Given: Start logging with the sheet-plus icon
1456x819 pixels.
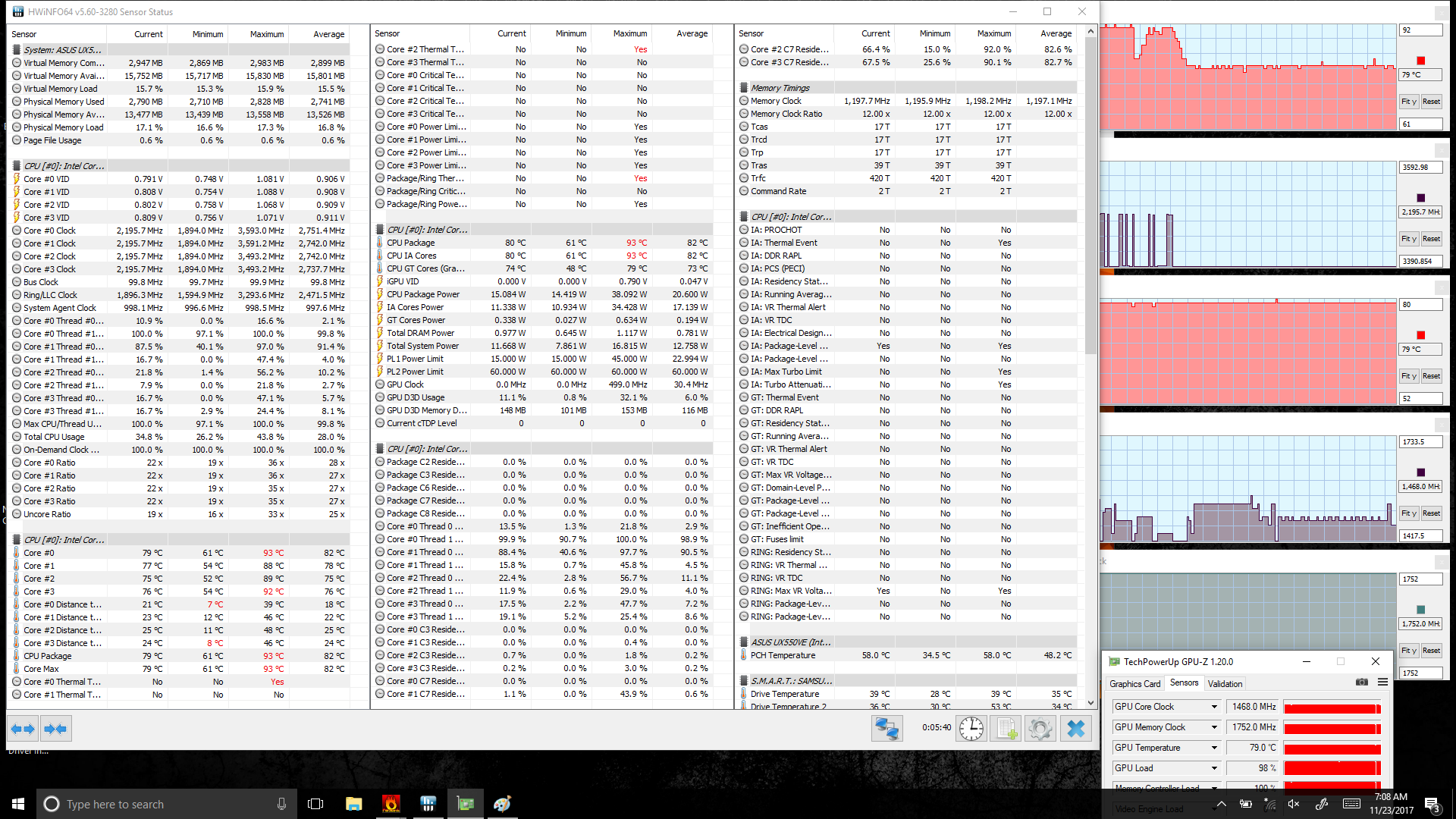Looking at the screenshot, I should [x=1006, y=729].
